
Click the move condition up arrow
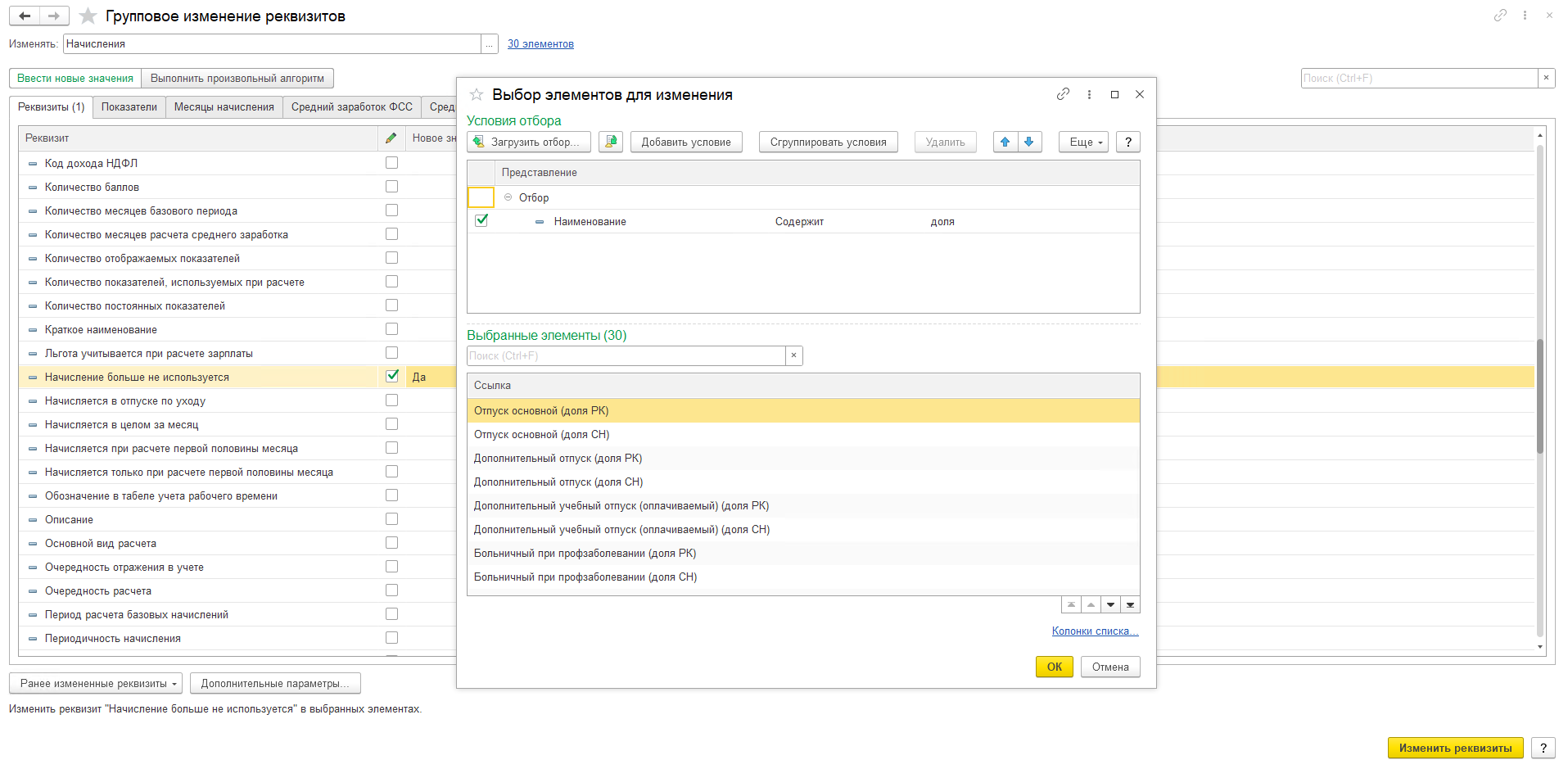tap(1005, 142)
